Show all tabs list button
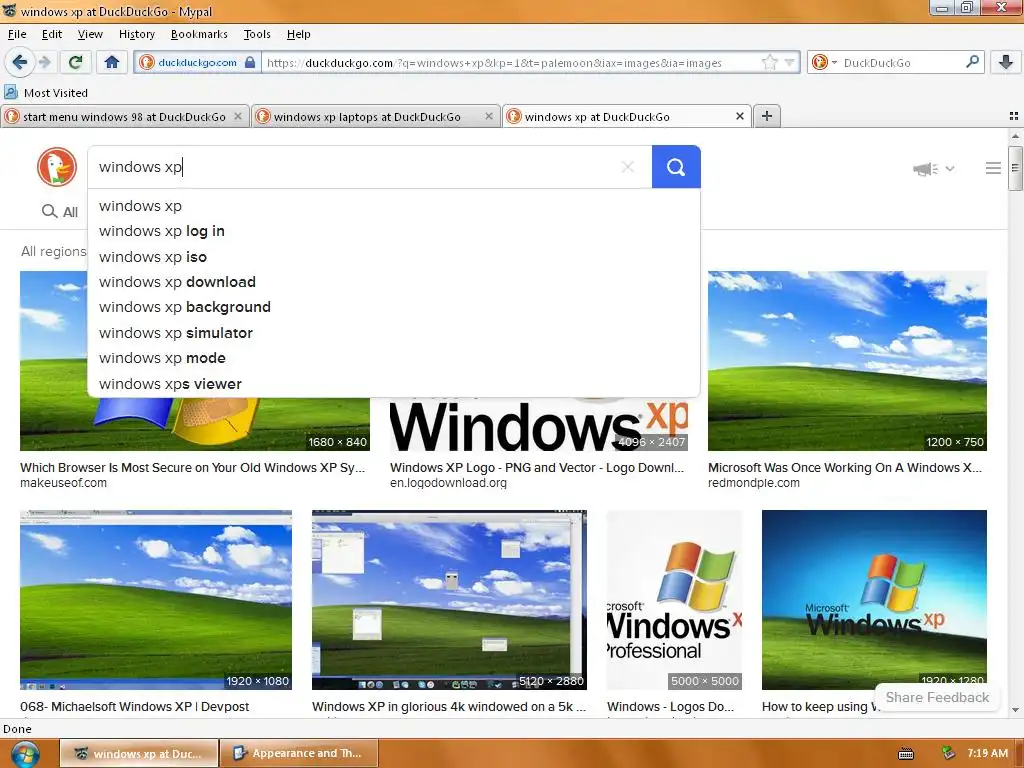Viewport: 1024px width, 768px height. point(1014,116)
